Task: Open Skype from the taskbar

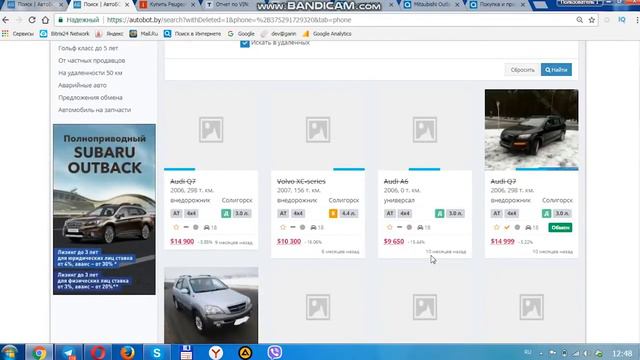Action: (157, 353)
